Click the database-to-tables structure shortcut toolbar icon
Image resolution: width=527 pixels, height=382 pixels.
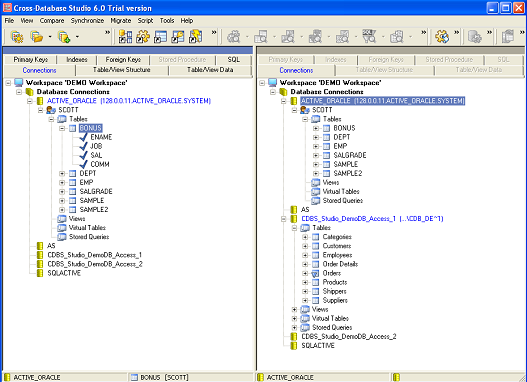point(125,36)
